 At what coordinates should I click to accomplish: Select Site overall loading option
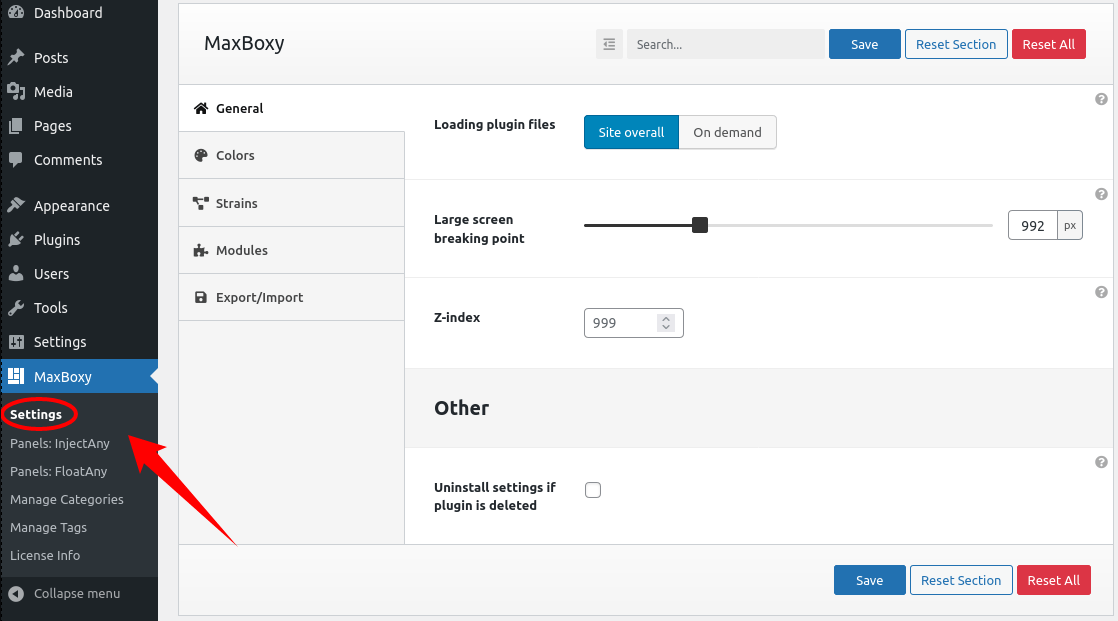point(631,132)
